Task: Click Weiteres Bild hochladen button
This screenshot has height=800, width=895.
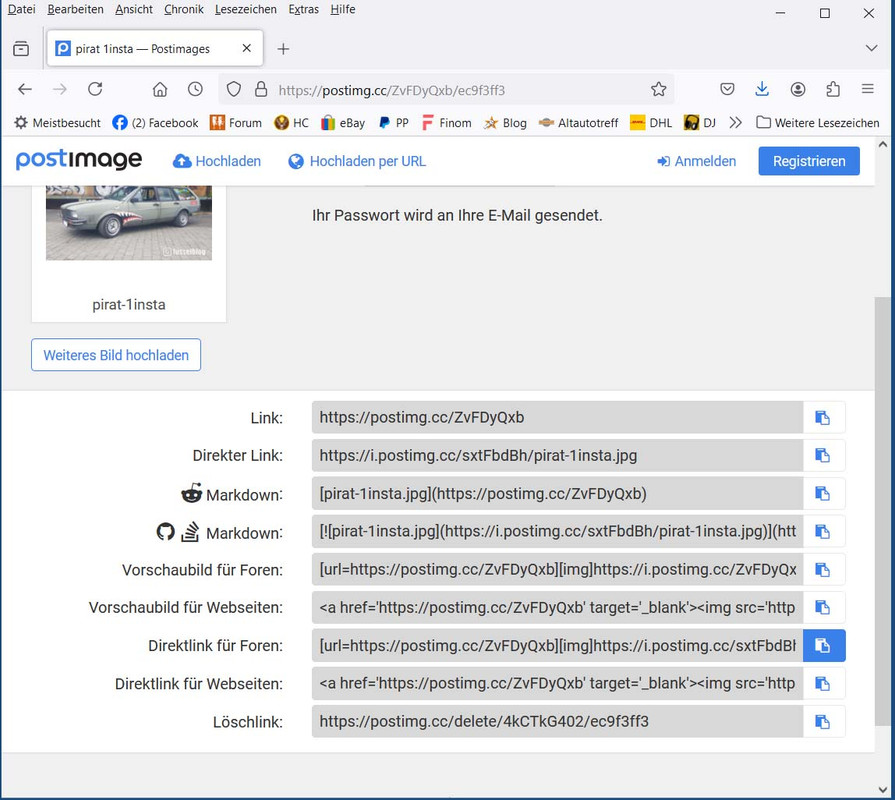Action: click(x=116, y=355)
